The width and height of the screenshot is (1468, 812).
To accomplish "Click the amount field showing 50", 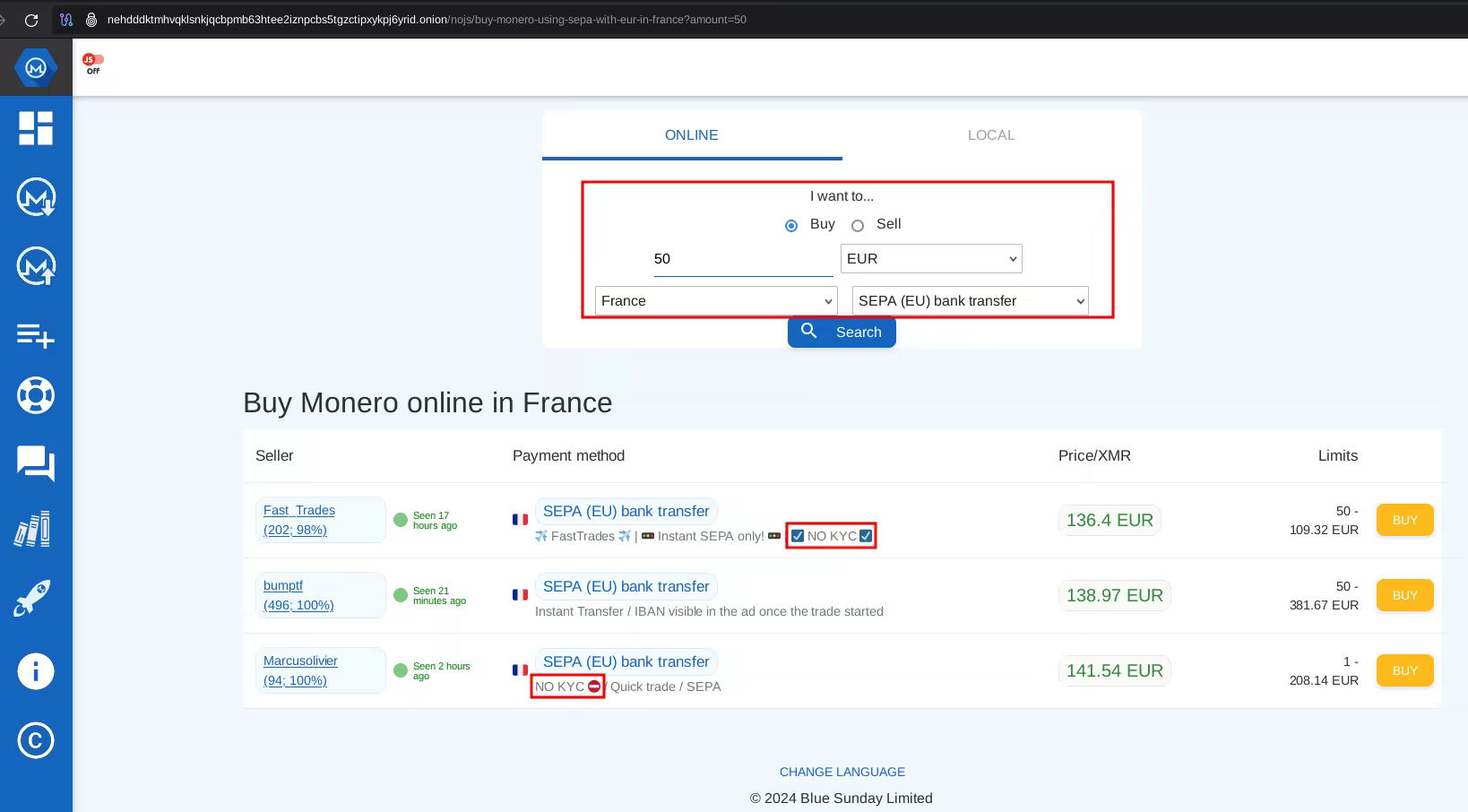I will click(x=743, y=259).
